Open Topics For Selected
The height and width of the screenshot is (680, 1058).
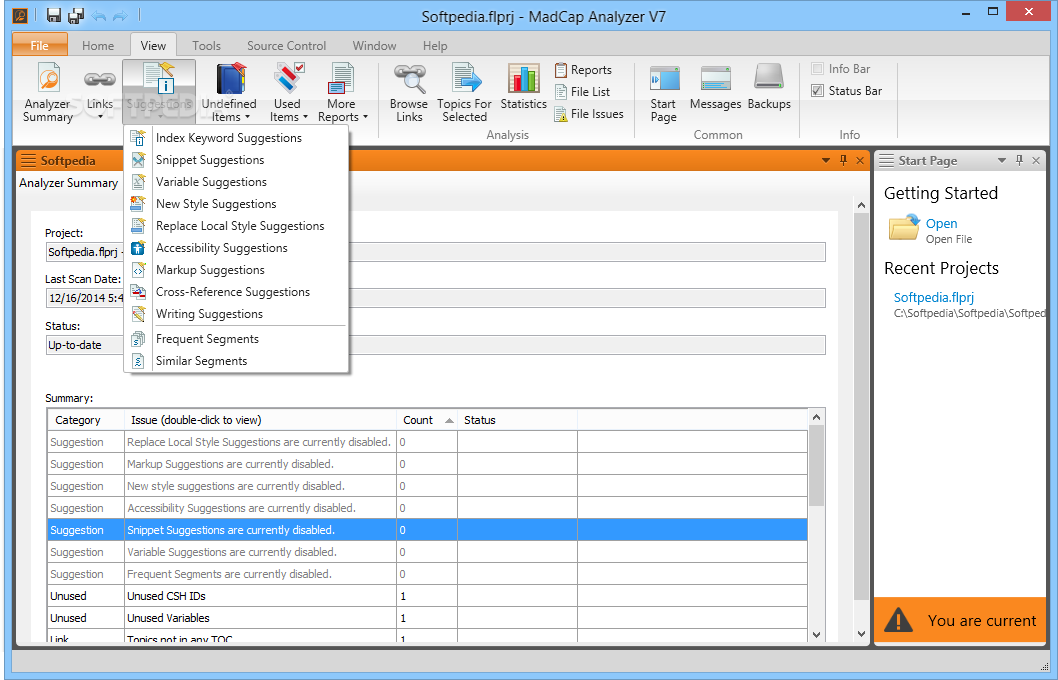coord(464,92)
